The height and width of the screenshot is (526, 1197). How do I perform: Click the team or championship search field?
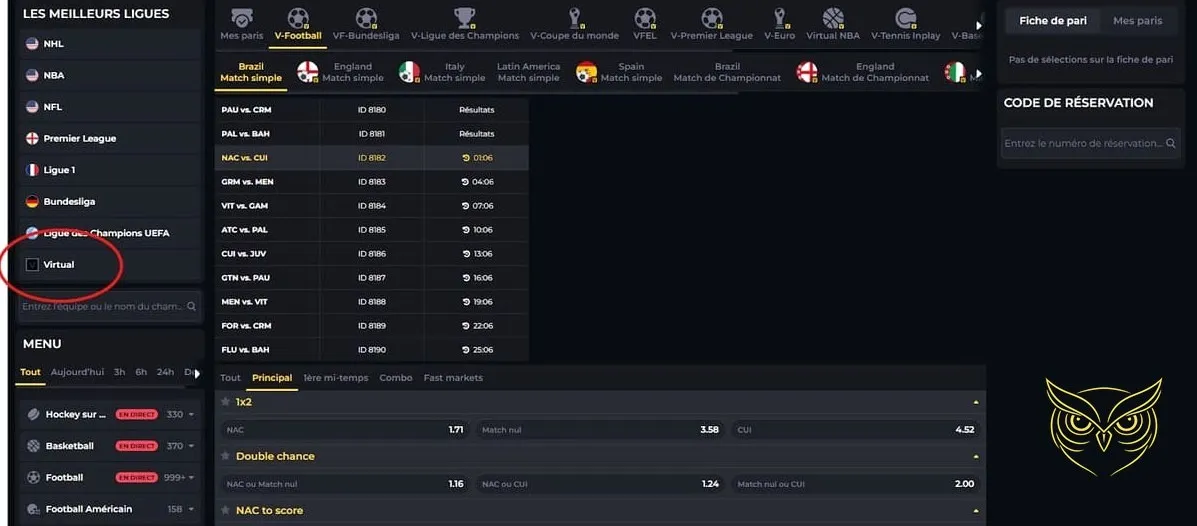pyautogui.click(x=102, y=307)
